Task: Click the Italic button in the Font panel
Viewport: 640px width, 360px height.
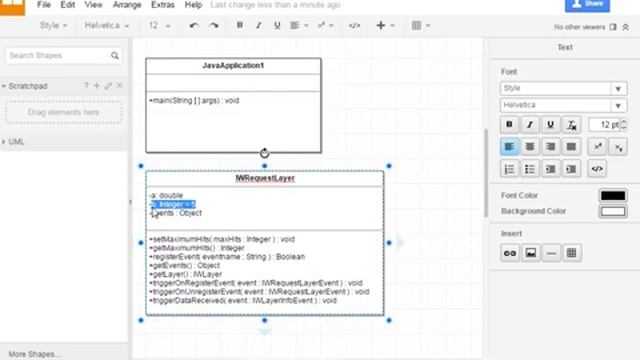Action: [x=530, y=124]
